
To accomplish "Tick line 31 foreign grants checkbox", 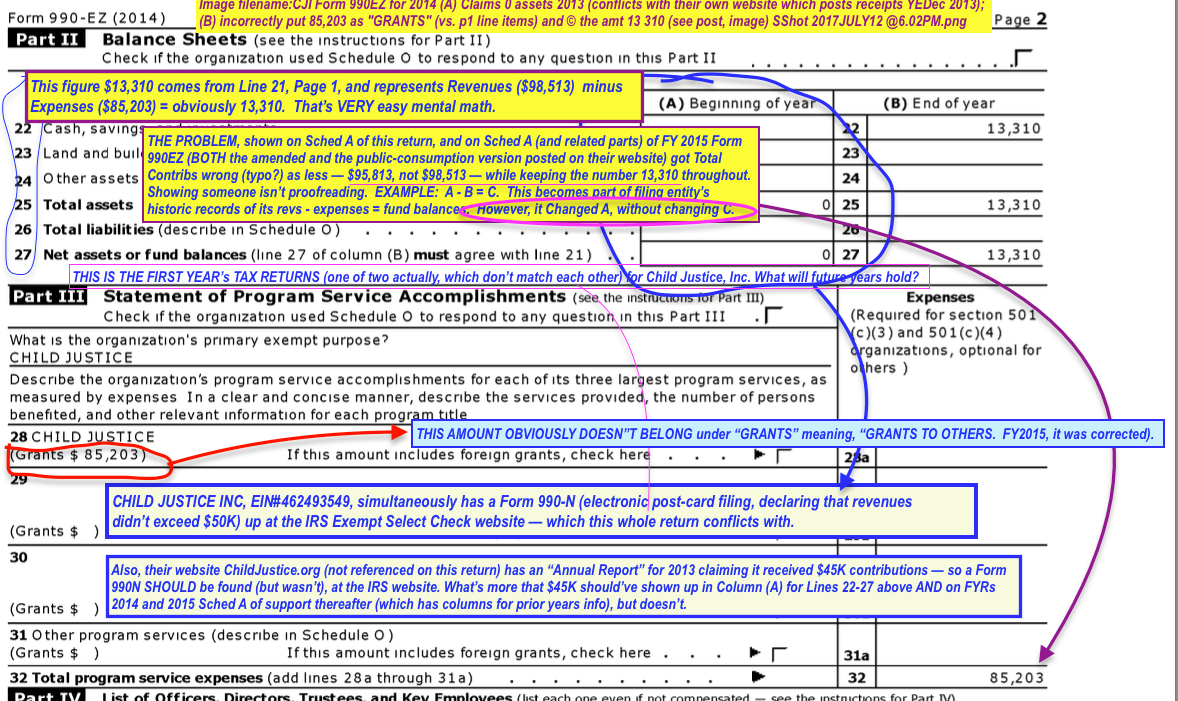I will pos(780,654).
